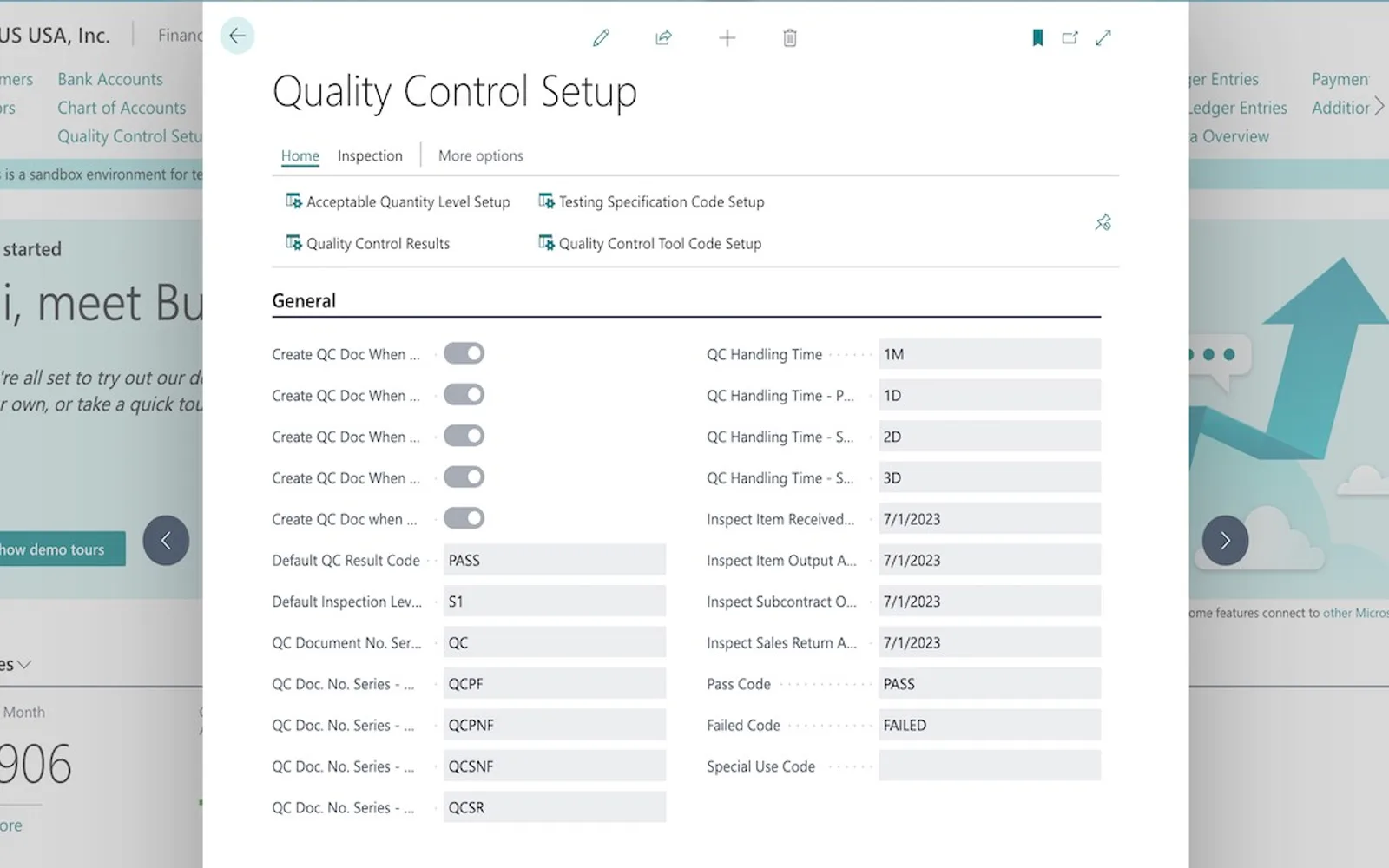Click the General section heading

coord(304,300)
